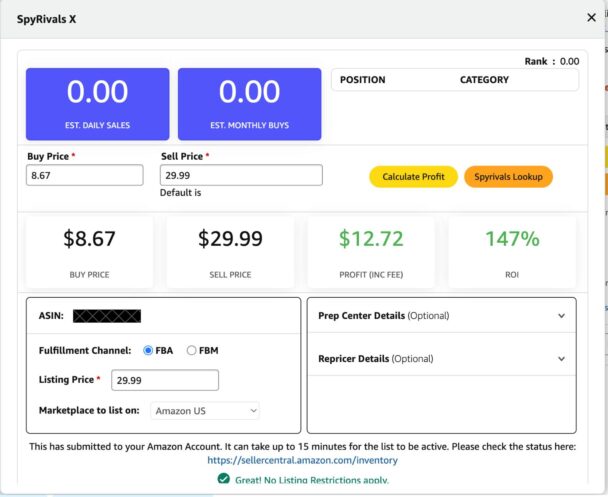Viewport: 608px width, 497px height.
Task: Open the Seller Central inventory link
Action: tap(302, 461)
